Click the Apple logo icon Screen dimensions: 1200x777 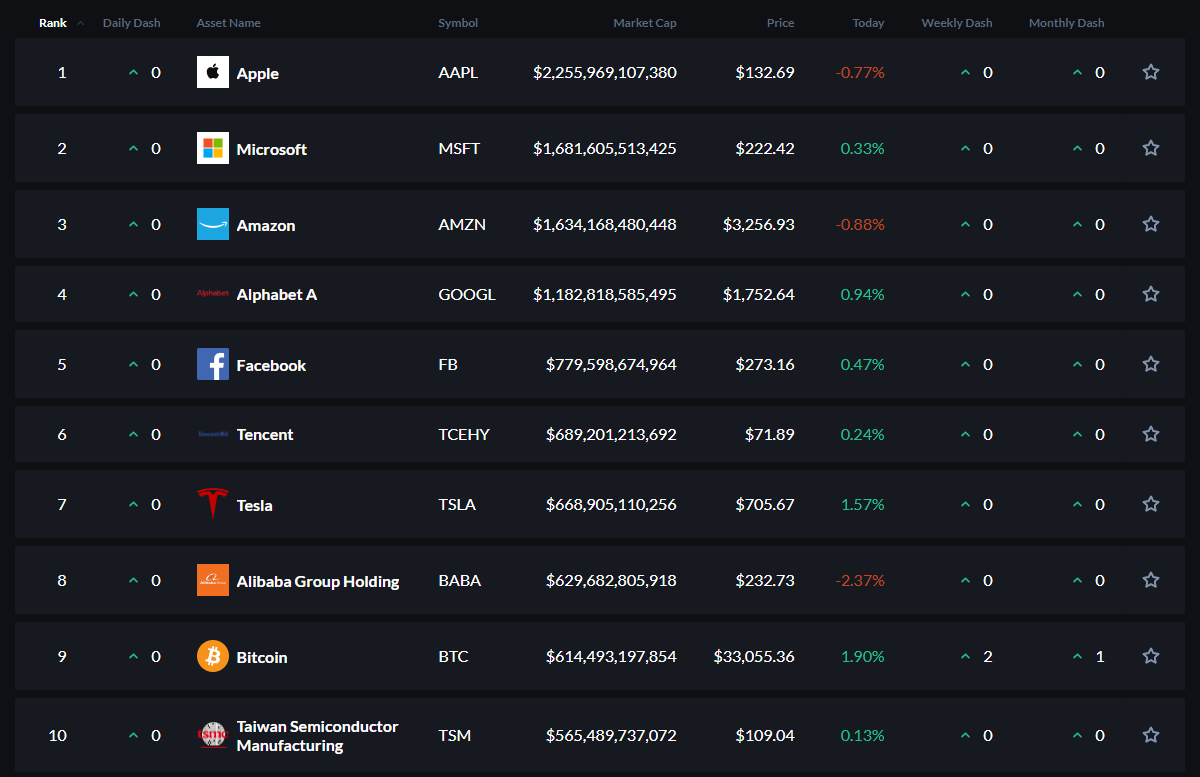213,72
